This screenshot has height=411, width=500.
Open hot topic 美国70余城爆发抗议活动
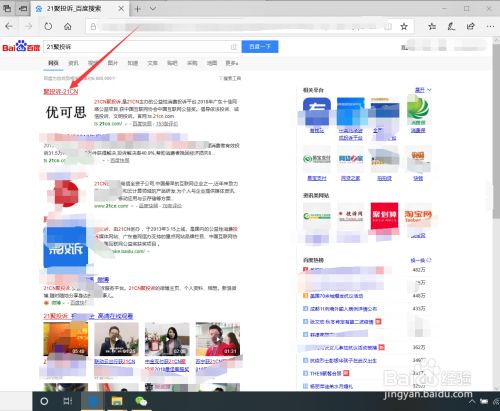pos(336,296)
